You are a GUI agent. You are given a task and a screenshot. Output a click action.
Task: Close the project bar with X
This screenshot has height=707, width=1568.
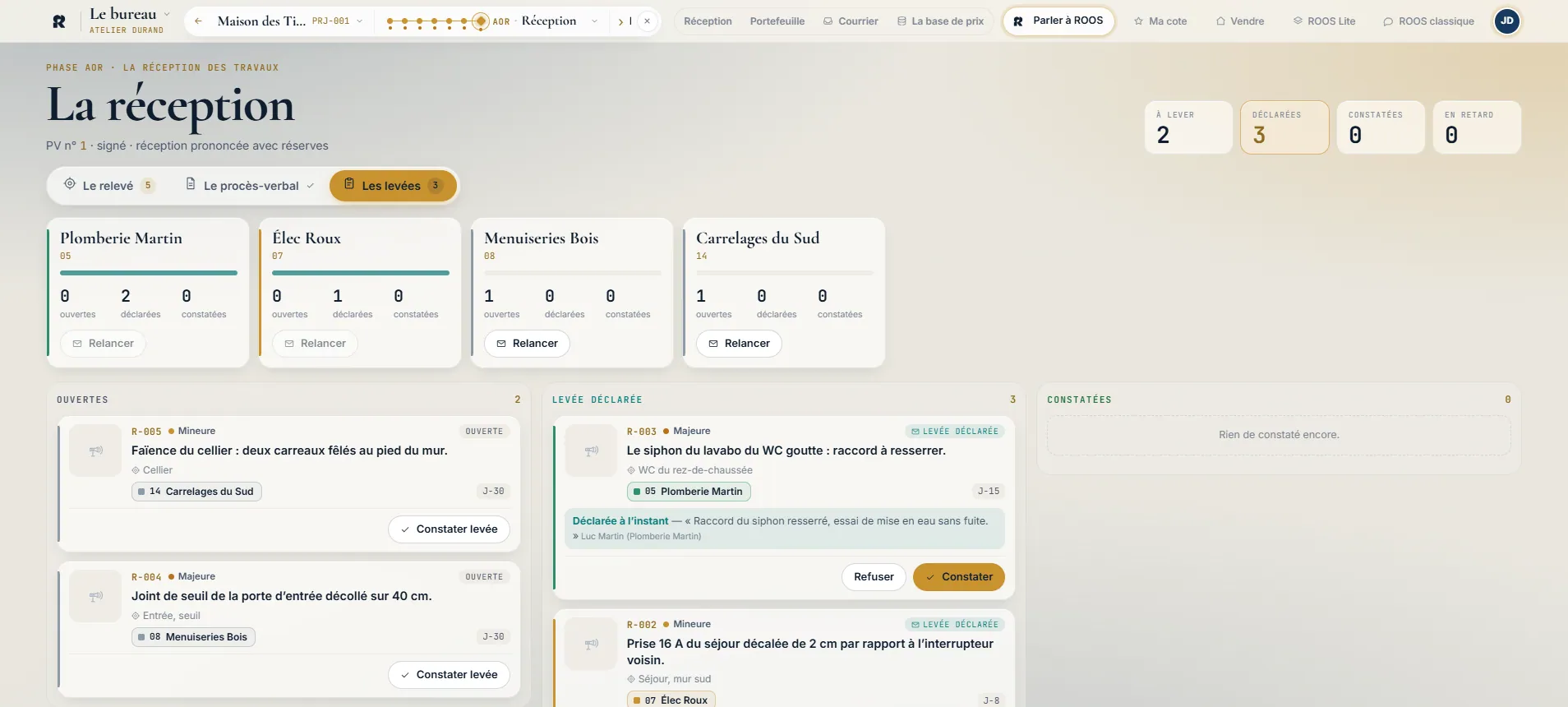click(648, 21)
